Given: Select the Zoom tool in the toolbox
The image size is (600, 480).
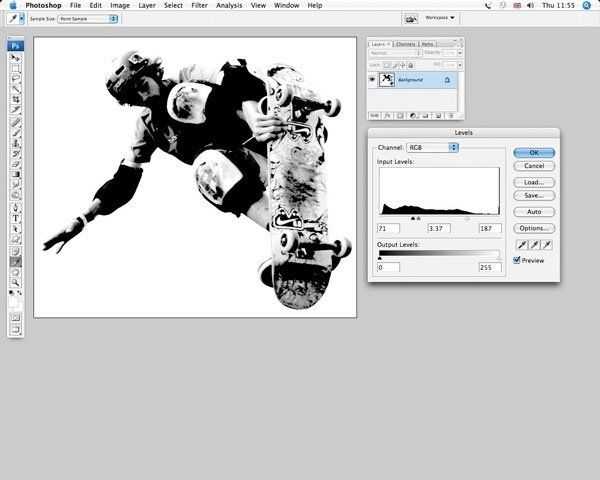Looking at the screenshot, I should click(16, 281).
